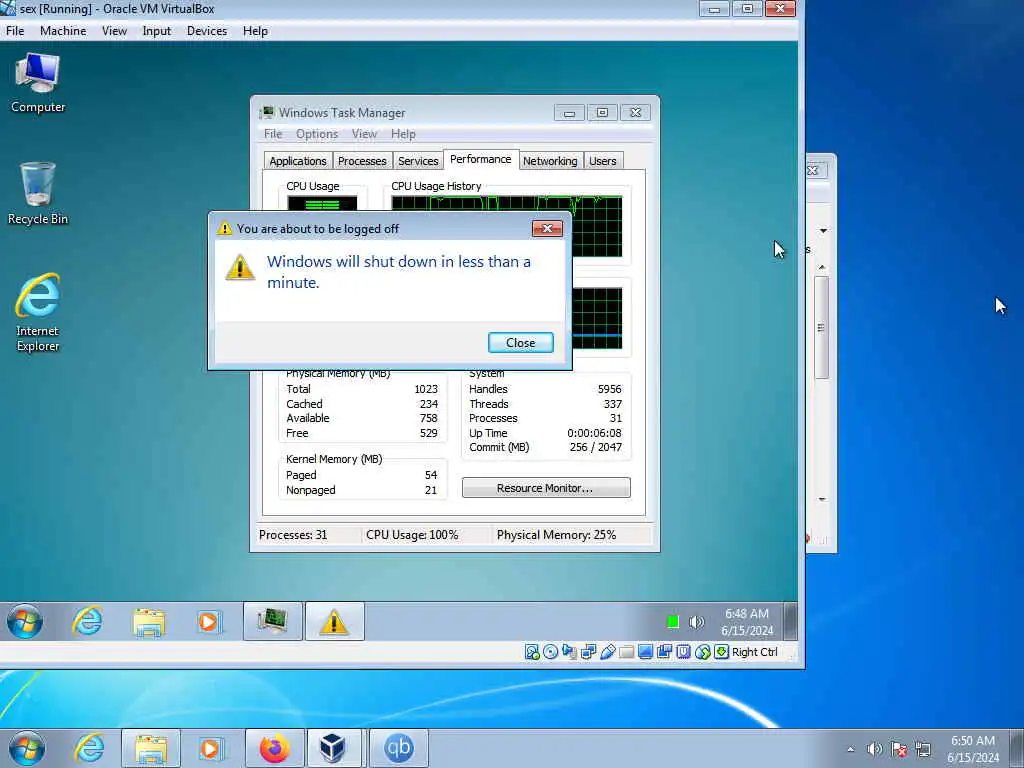This screenshot has height=768, width=1024.
Task: Click Close in the shutdown warning dialog
Action: 520,343
